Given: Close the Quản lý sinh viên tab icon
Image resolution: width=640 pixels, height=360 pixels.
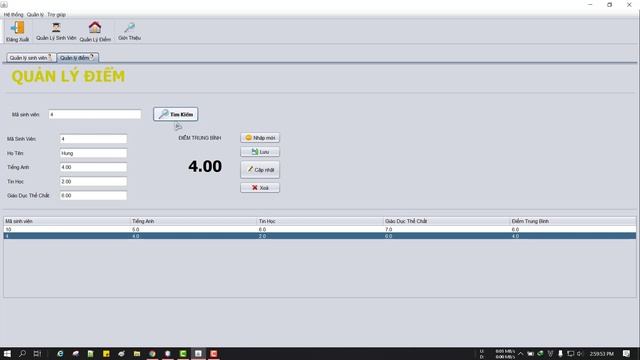Looking at the screenshot, I should tap(50, 57).
